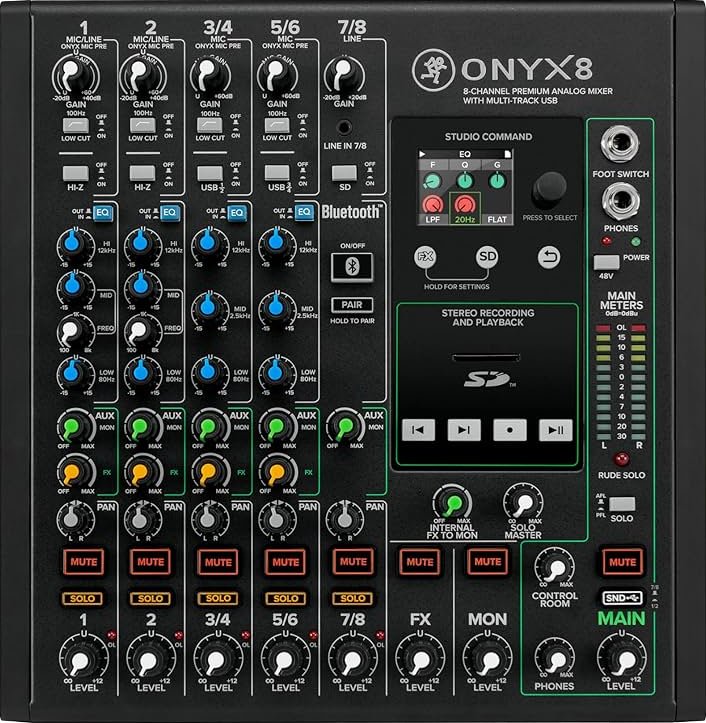Click the Press To Select encoder knob
The image size is (706, 723).
coord(546,187)
